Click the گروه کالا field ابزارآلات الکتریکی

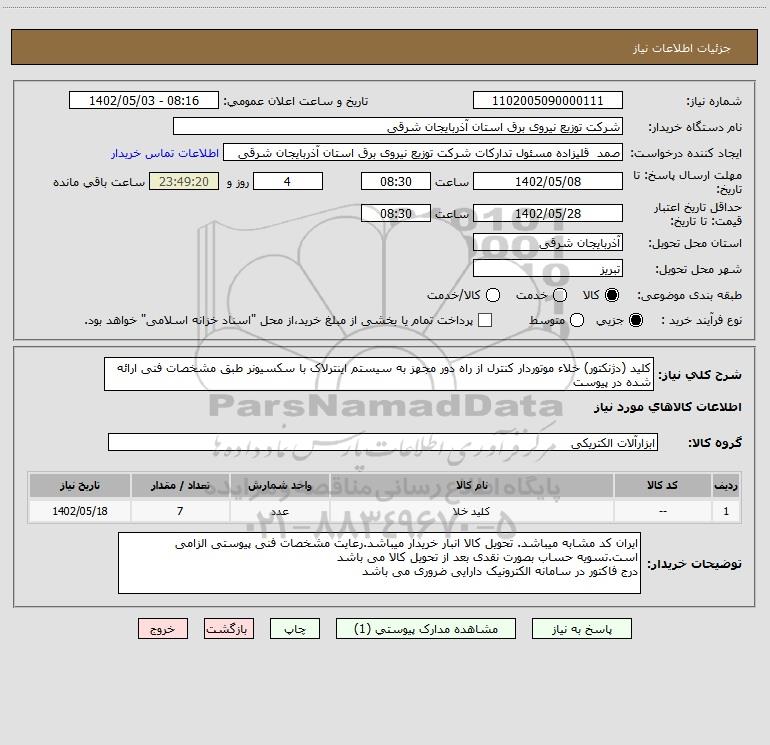(383, 442)
